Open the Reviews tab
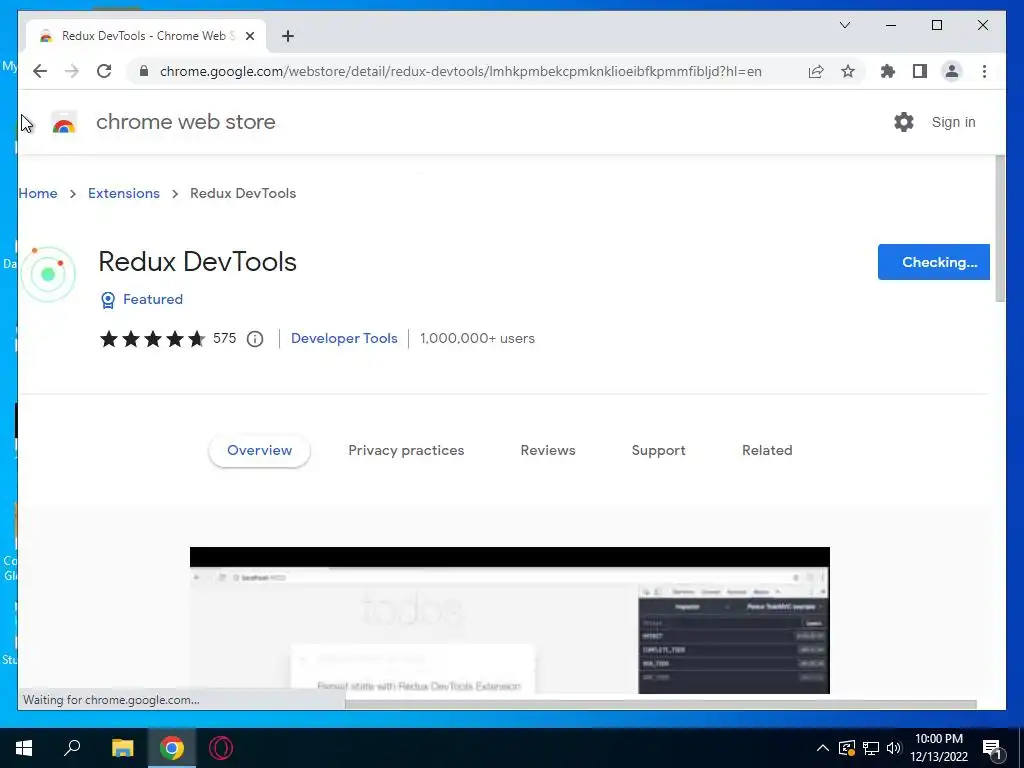1024x768 pixels. point(548,451)
